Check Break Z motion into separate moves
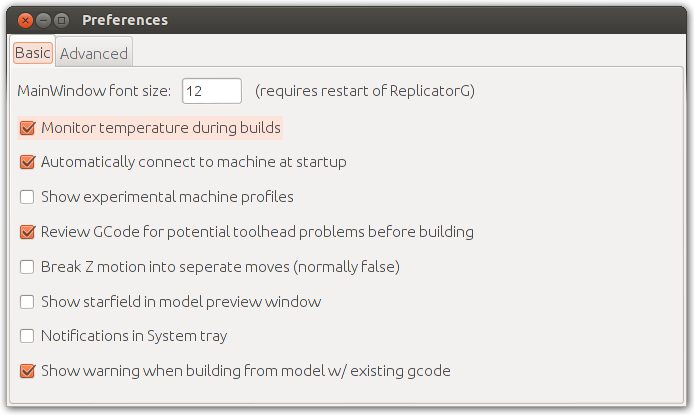The height and width of the screenshot is (415, 694). coord(27,267)
